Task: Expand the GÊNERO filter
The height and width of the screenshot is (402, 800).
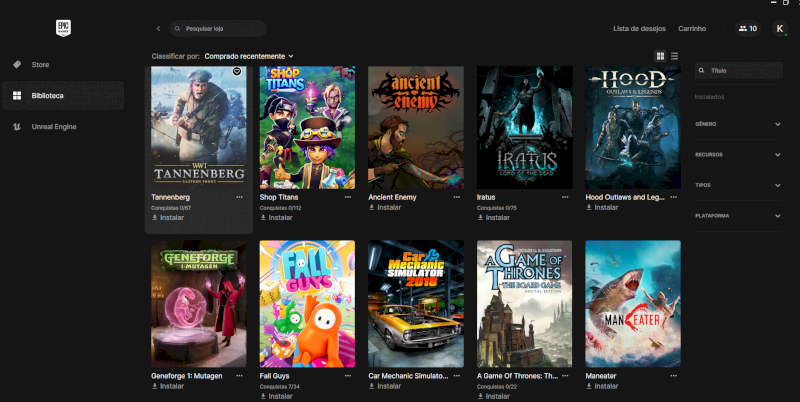Action: (x=739, y=124)
